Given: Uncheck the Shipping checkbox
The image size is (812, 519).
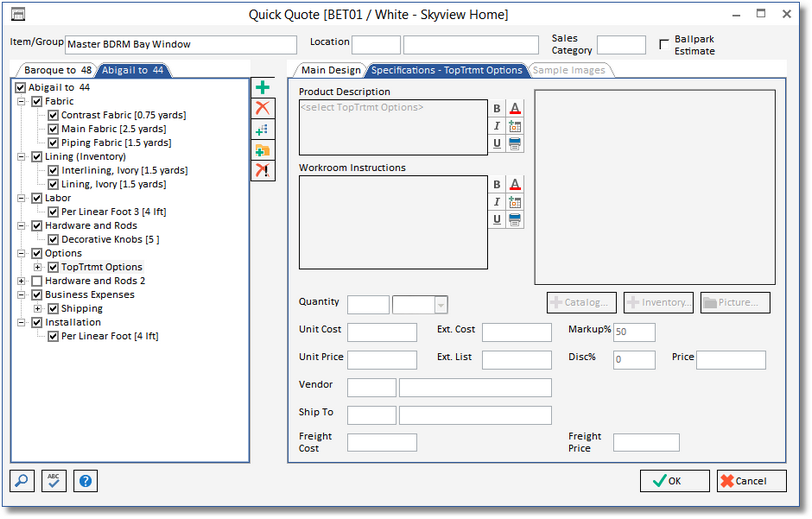Looking at the screenshot, I should (x=53, y=309).
